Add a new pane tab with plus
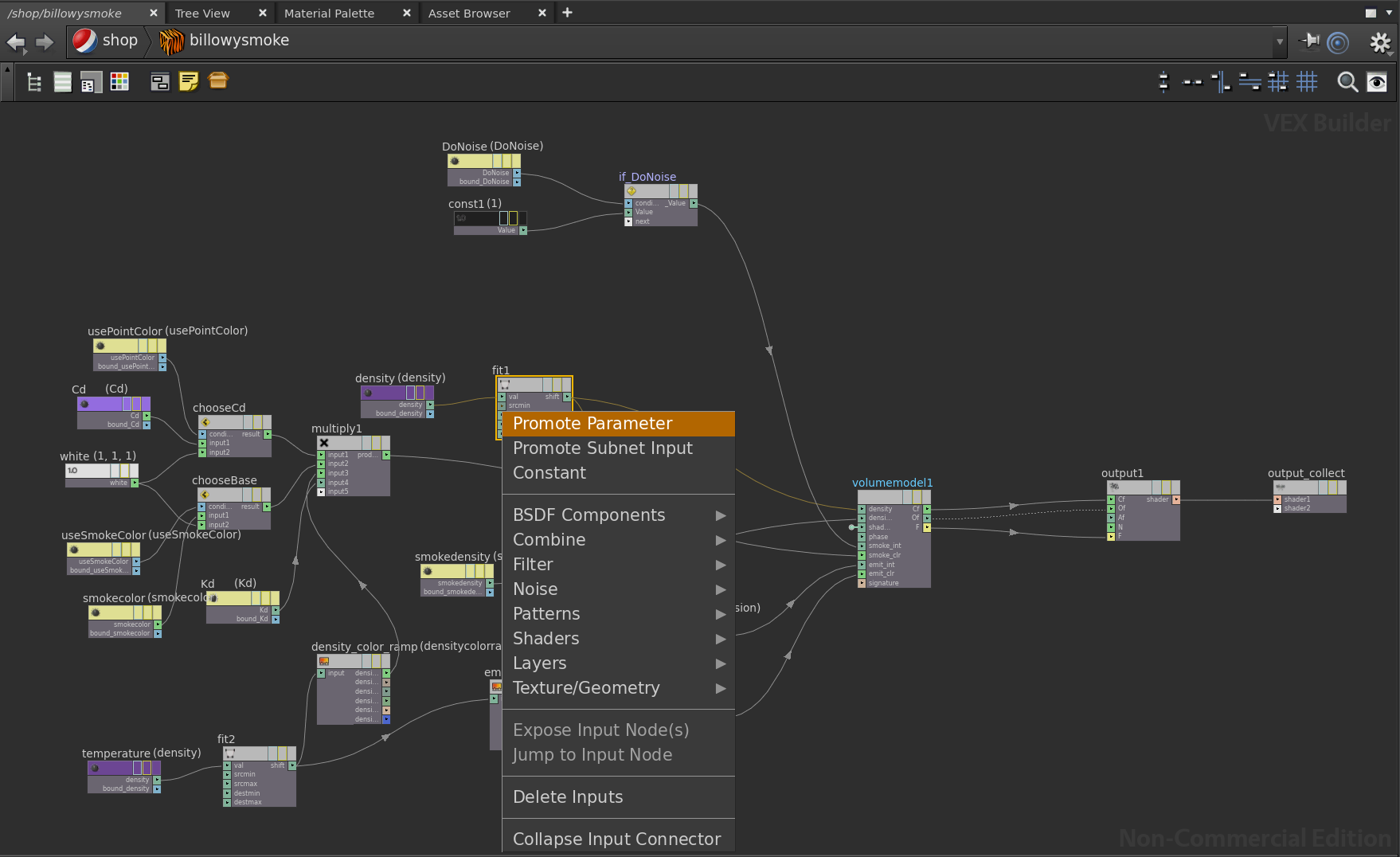1400x857 pixels. [567, 13]
